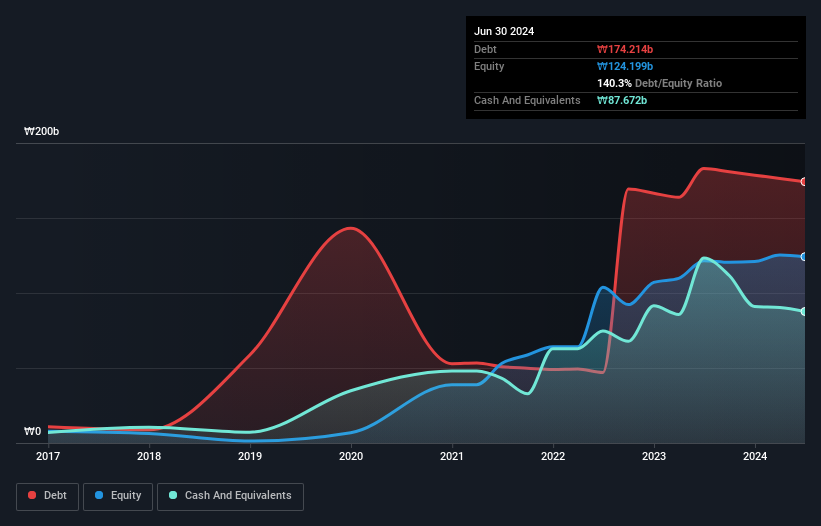Click the 2020 x-axis label
The width and height of the screenshot is (821, 526).
point(351,456)
